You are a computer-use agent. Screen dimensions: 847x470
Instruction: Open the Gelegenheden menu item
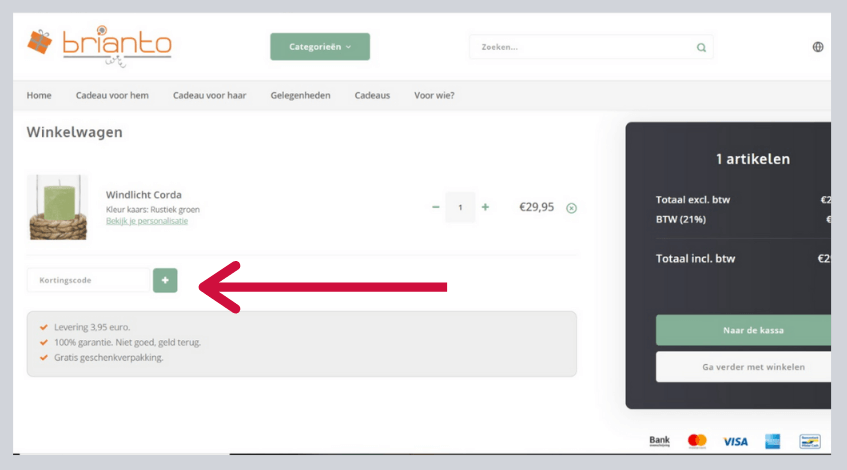click(301, 96)
